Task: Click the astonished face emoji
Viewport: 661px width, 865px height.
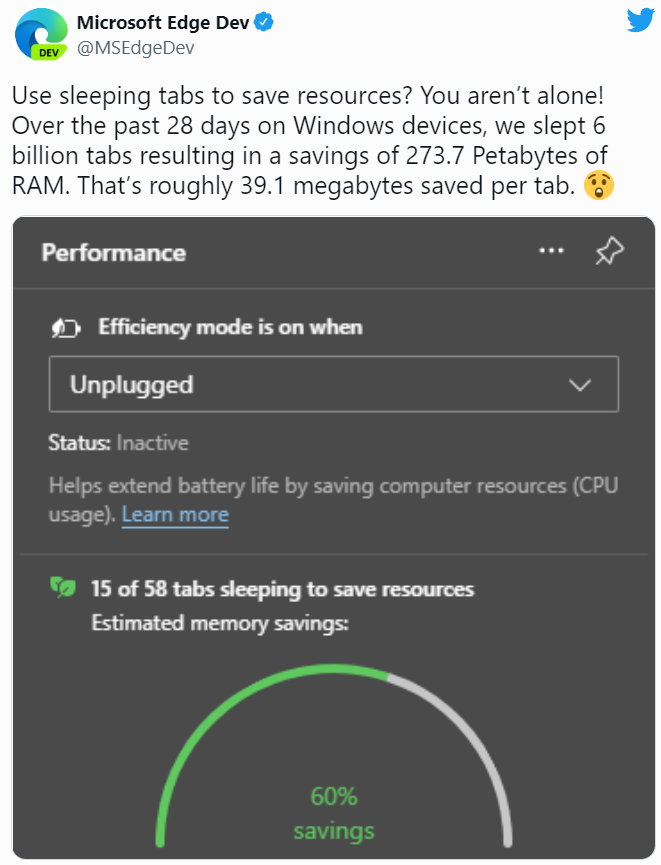Action: 598,185
